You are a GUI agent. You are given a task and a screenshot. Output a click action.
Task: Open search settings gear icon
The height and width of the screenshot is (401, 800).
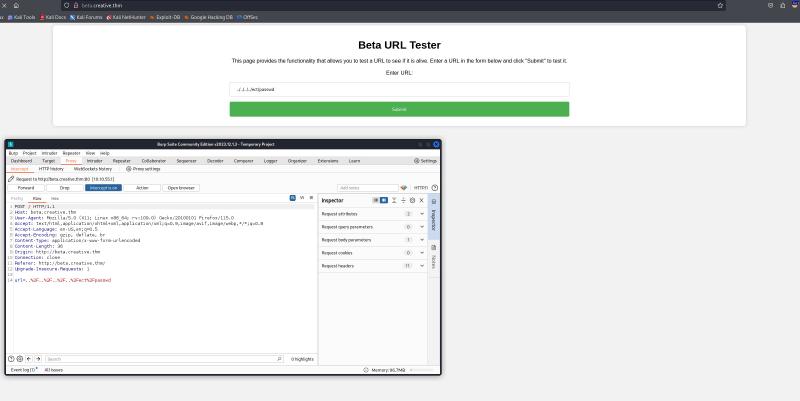19,358
